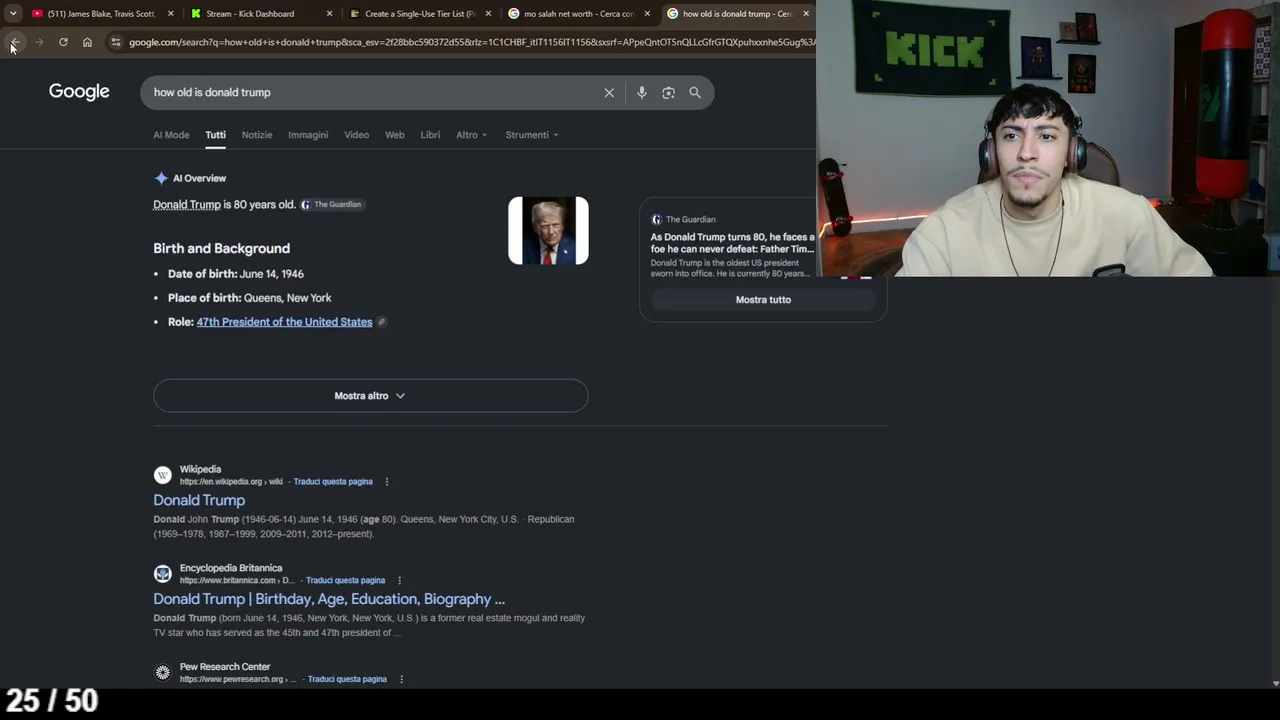Focus the Chrome address bar
Screen dimensions: 1280x720
tap(470, 42)
